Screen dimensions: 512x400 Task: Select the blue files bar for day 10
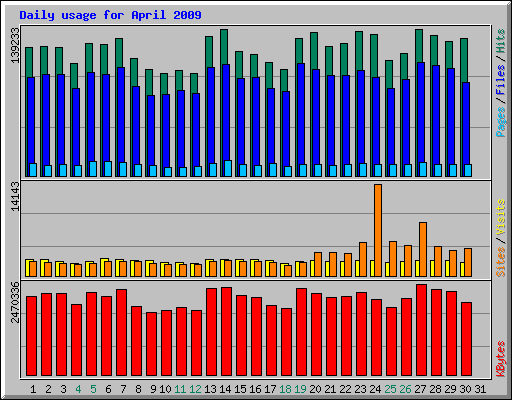(166, 131)
